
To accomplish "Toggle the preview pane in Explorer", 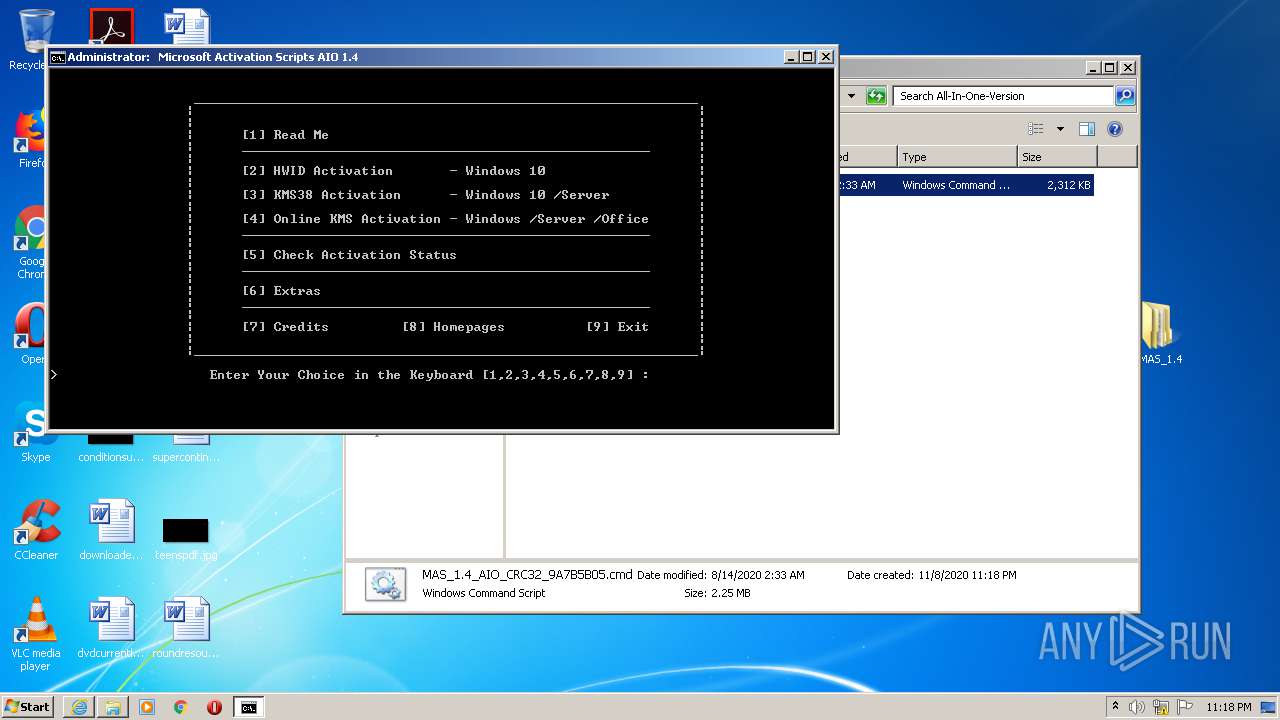I will point(1087,128).
